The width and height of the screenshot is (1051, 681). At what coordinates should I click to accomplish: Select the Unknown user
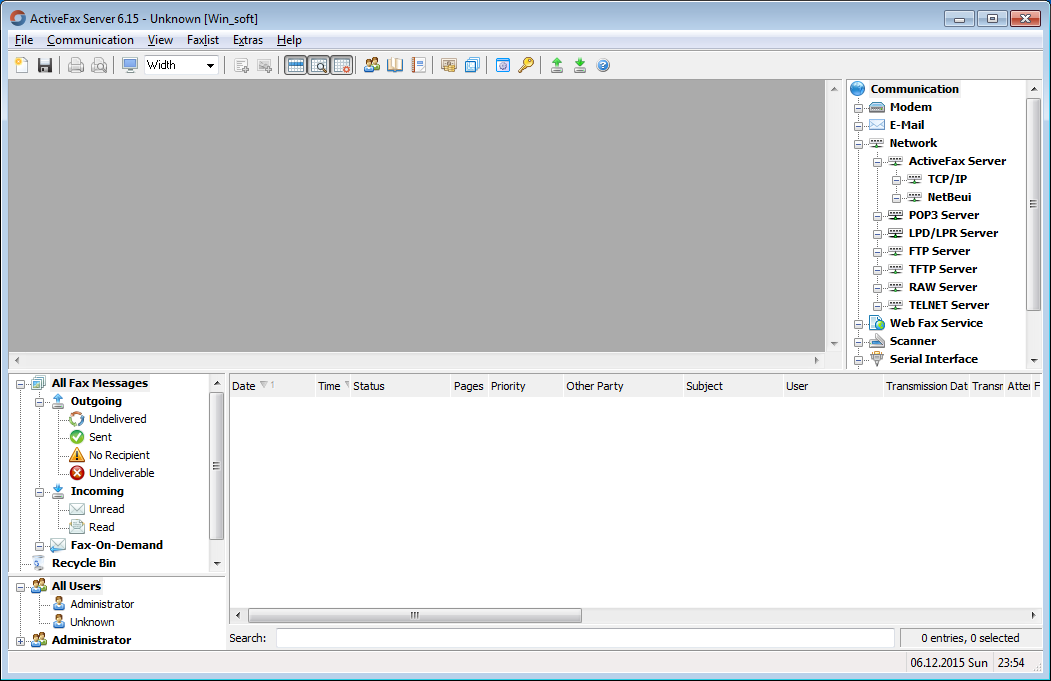[92, 622]
